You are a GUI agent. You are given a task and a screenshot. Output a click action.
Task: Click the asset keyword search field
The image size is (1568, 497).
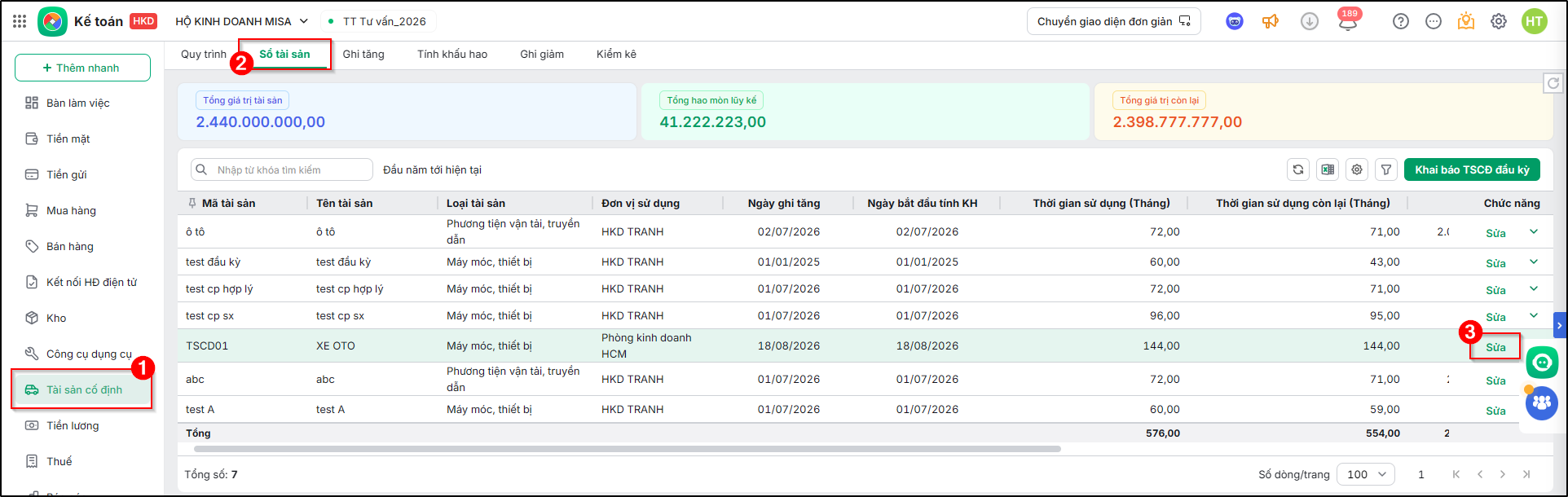282,169
